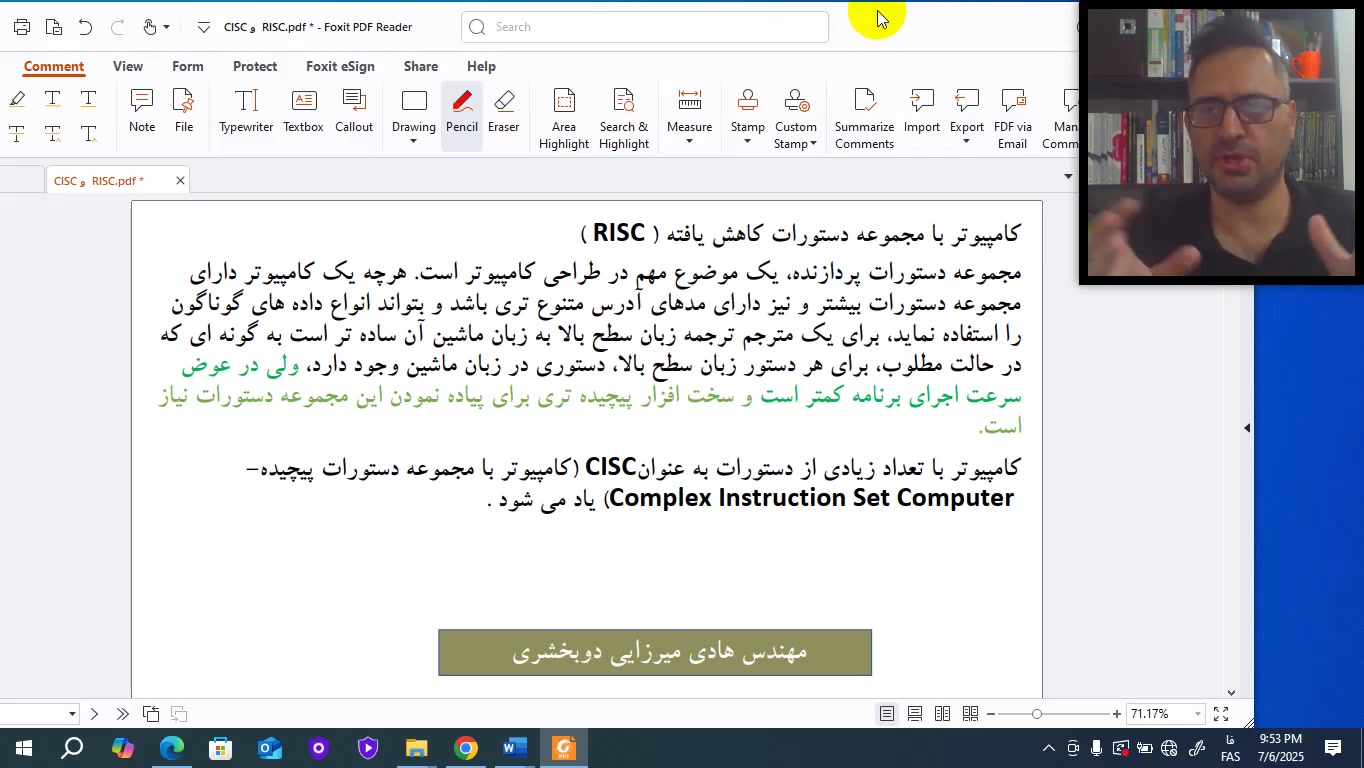Switch to the Share ribbon tab
The width and height of the screenshot is (1364, 768).
point(421,66)
